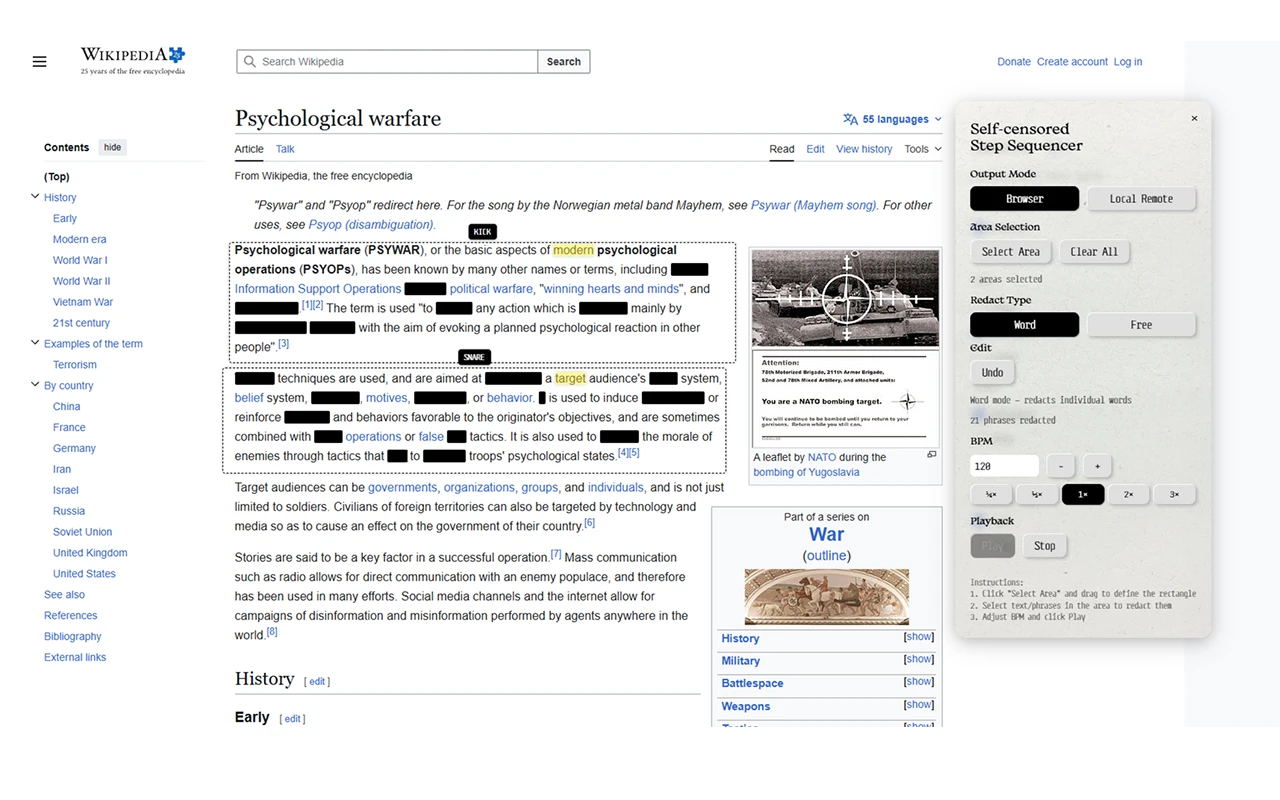Open the View history tab

pyautogui.click(x=864, y=149)
